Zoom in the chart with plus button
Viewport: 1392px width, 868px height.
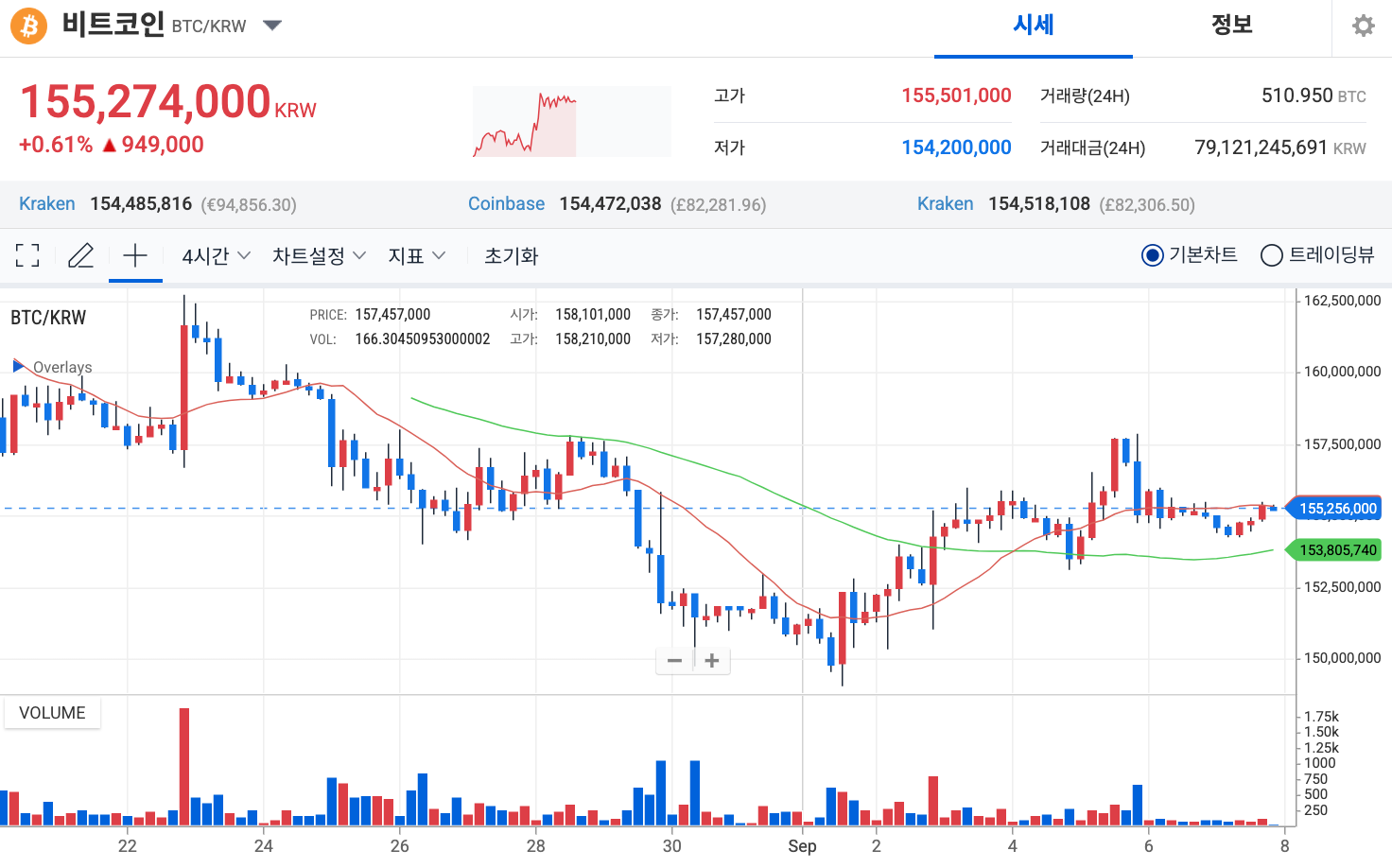coord(712,660)
